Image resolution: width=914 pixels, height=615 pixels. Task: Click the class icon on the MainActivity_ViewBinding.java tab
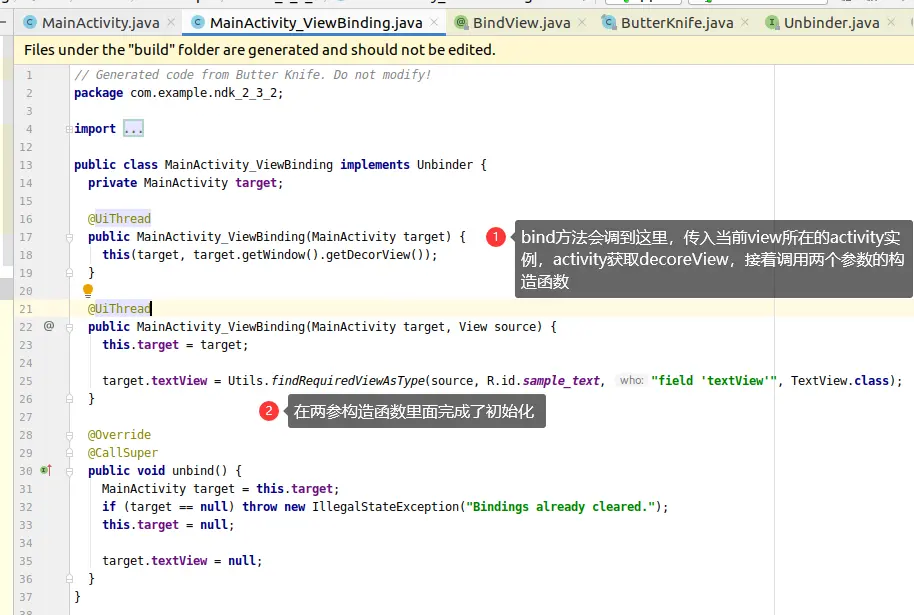tap(198, 23)
